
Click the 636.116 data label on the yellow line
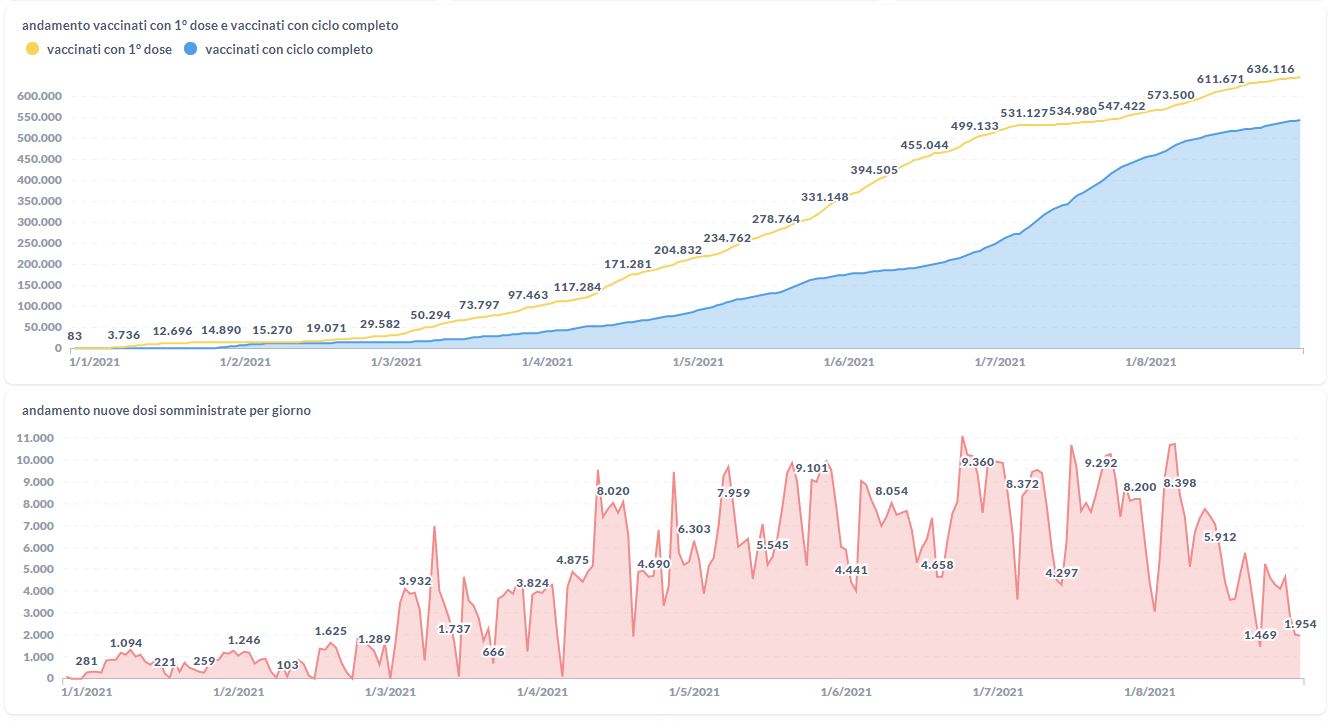(1270, 69)
